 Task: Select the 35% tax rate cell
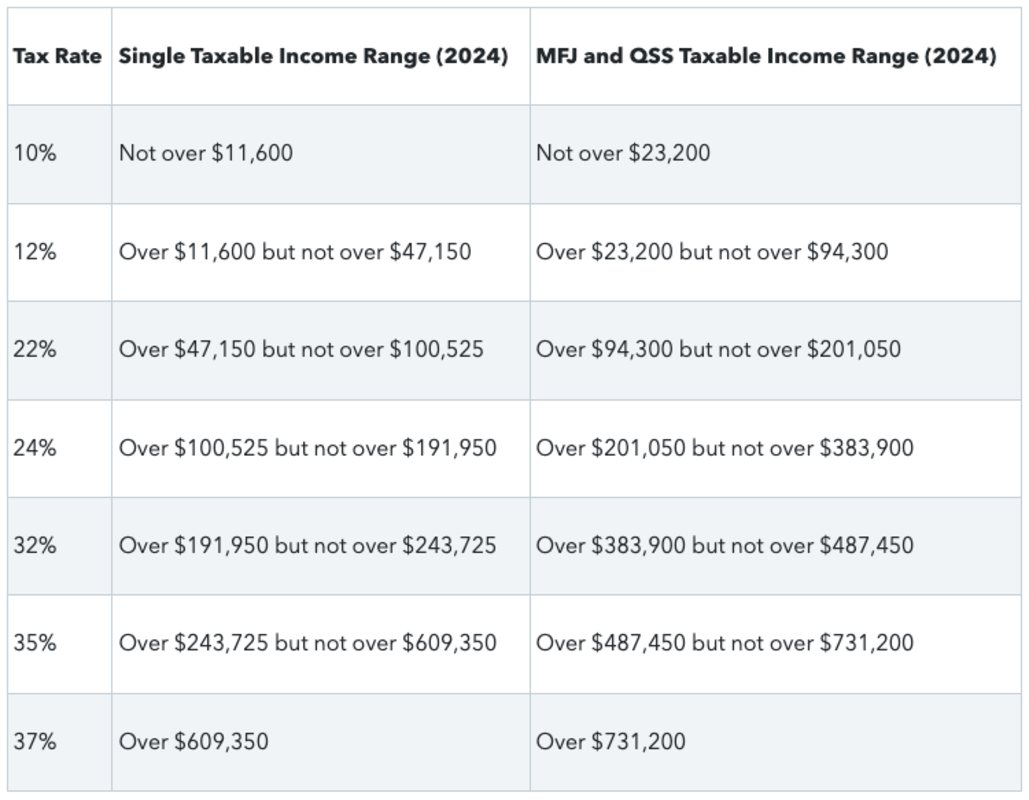pyautogui.click(x=36, y=642)
